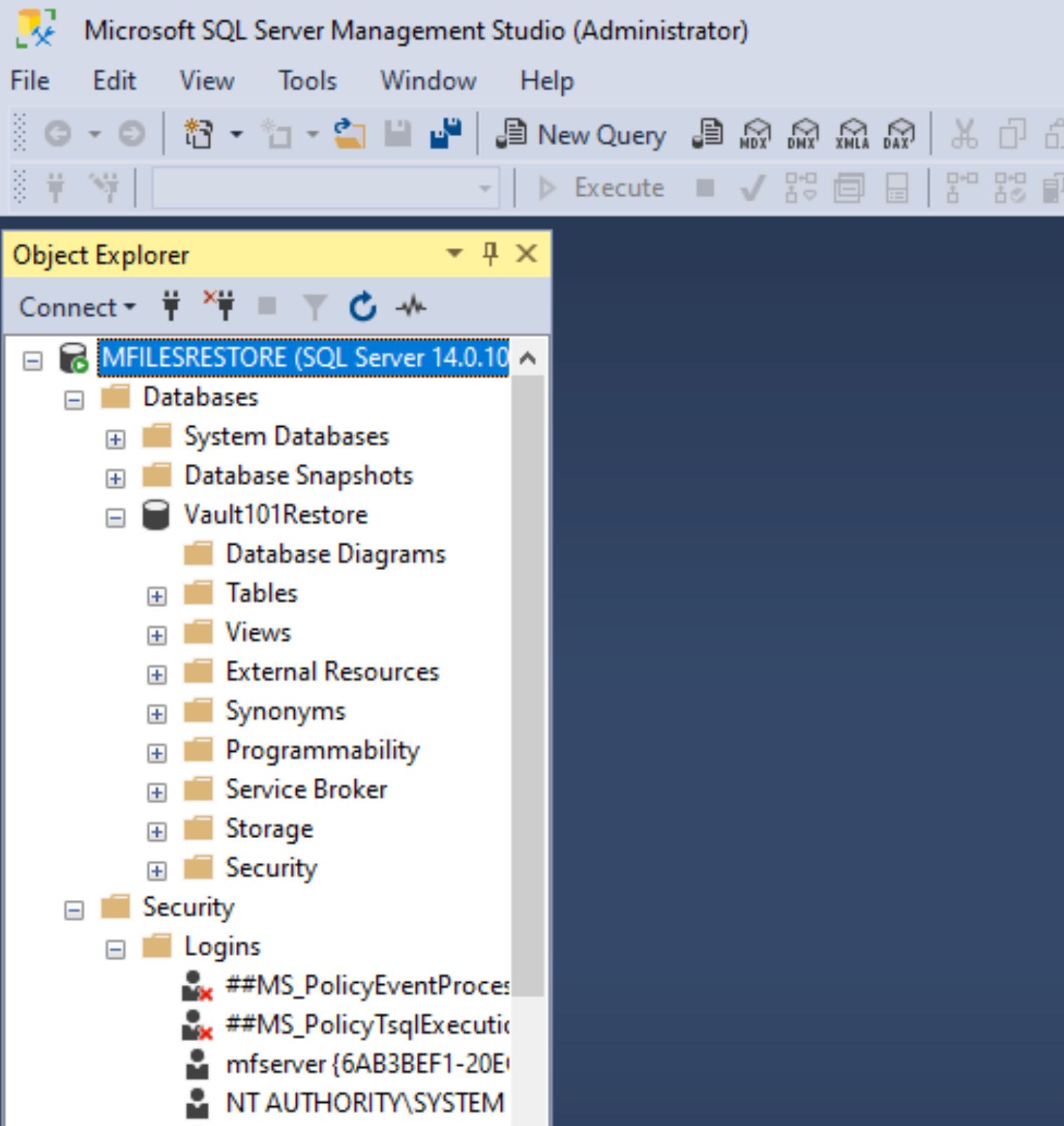This screenshot has width=1064, height=1126.
Task: Select the mfserver login entry
Action: click(x=366, y=1064)
